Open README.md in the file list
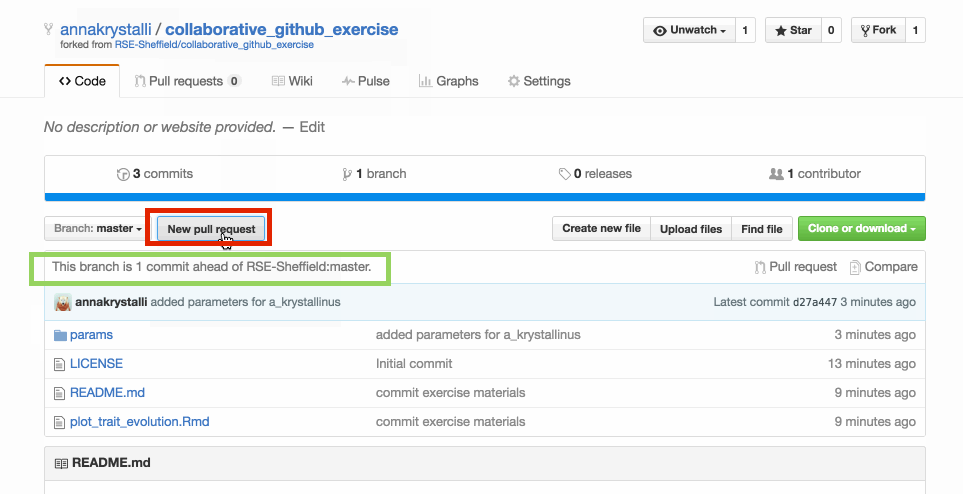Screen dimensions: 963x494 coord(107,393)
